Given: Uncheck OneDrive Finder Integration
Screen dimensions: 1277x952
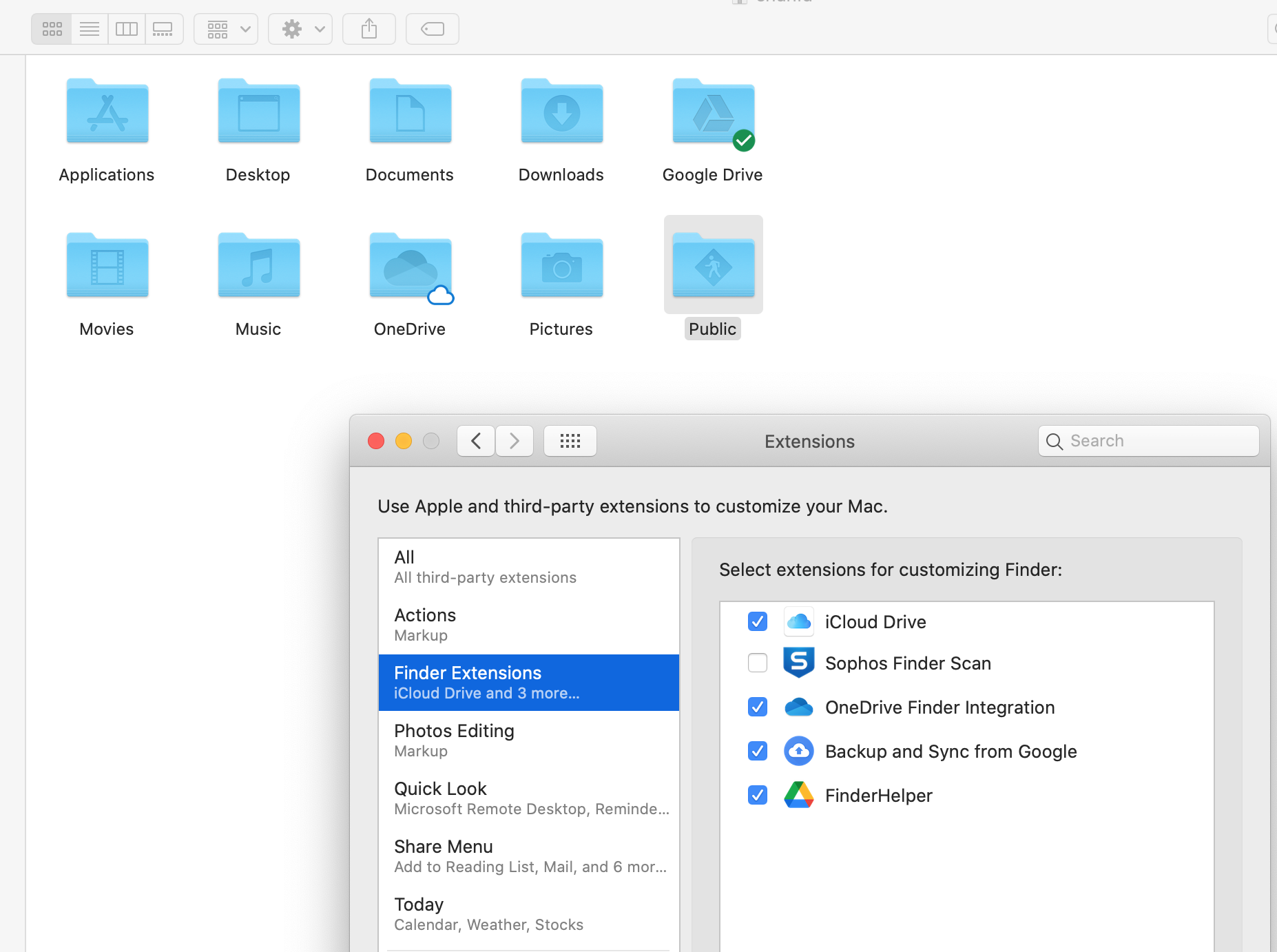Looking at the screenshot, I should 758,707.
